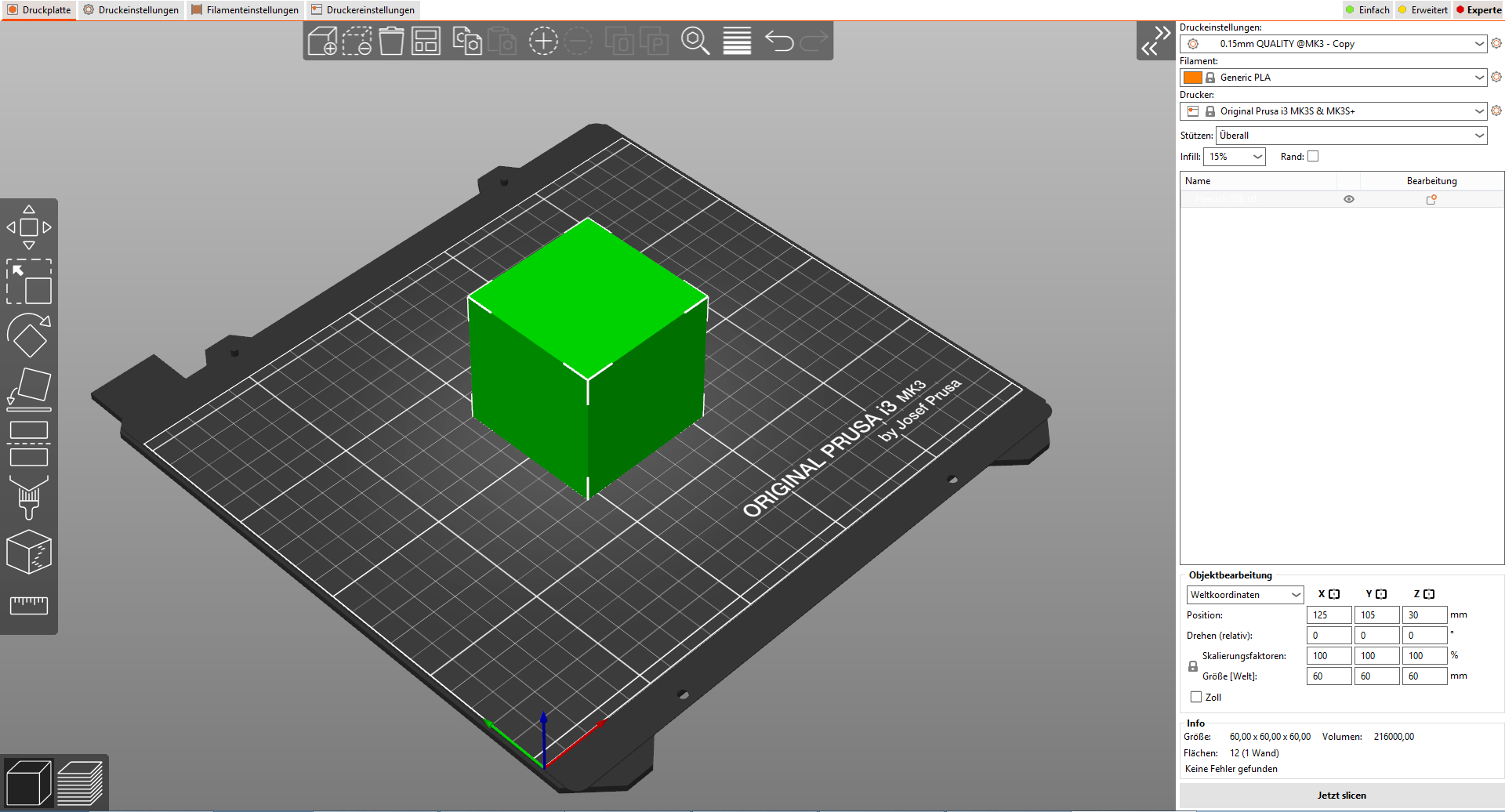Open filament settings via gear icon

[1496, 77]
